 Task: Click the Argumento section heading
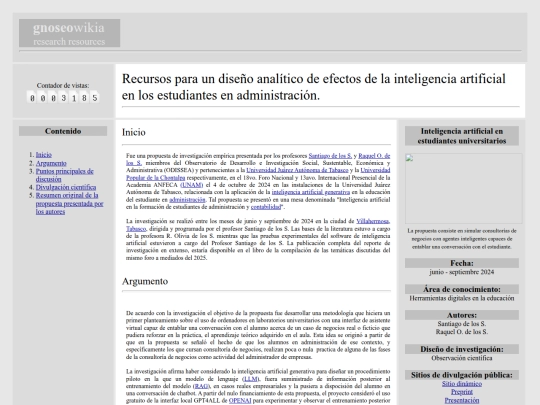coord(145,281)
